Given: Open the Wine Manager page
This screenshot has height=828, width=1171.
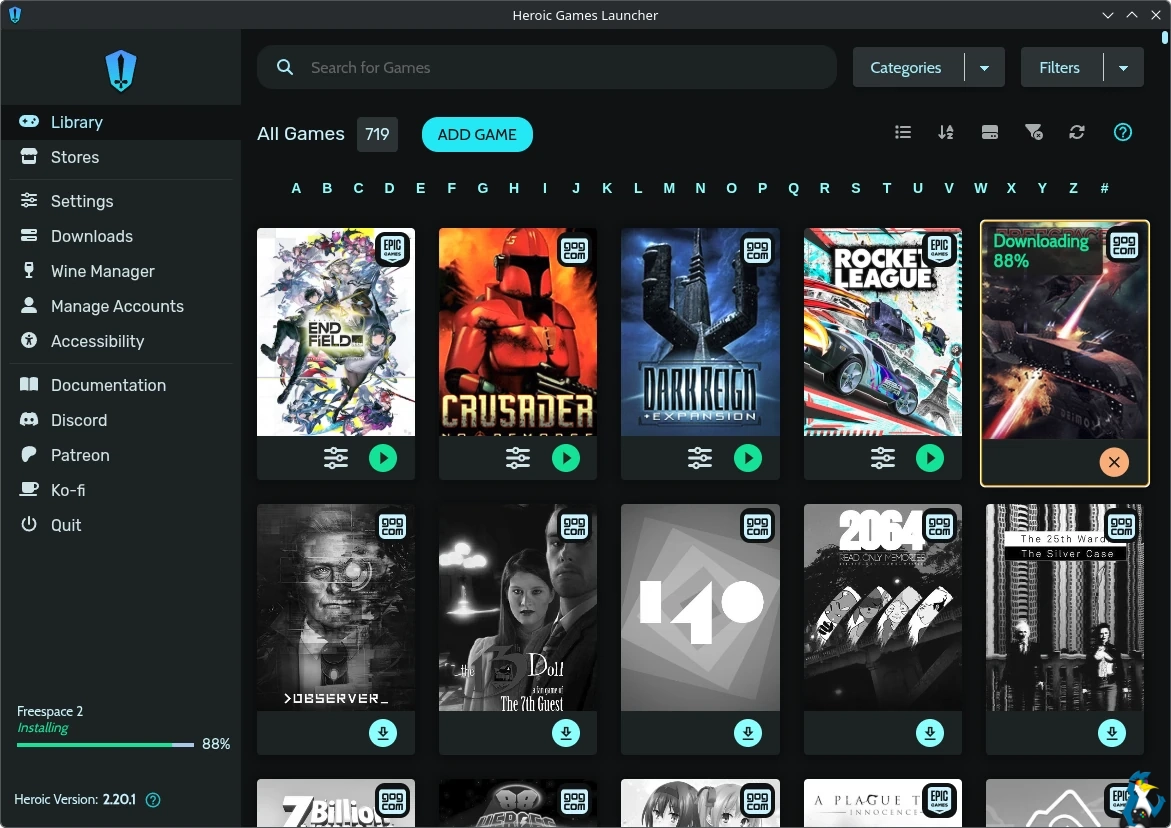Looking at the screenshot, I should pyautogui.click(x=102, y=271).
